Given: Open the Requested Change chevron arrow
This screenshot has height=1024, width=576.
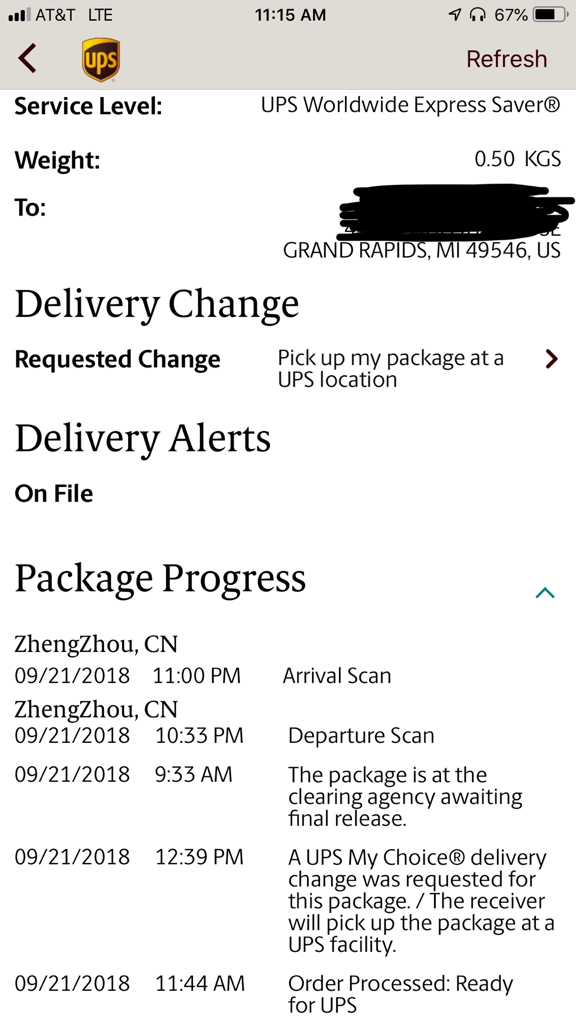Looking at the screenshot, I should click(x=552, y=359).
